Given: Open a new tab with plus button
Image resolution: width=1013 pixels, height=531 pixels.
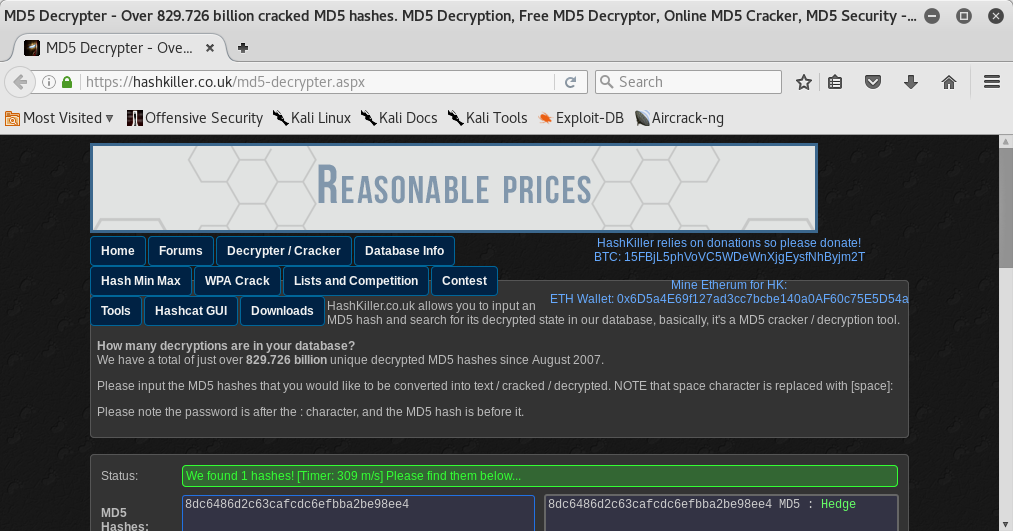Looking at the screenshot, I should pyautogui.click(x=243, y=48).
